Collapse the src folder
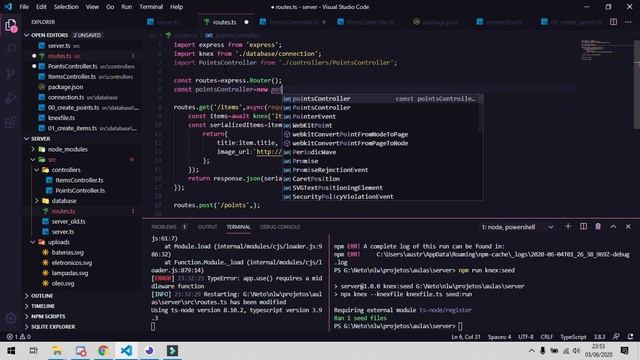The height and width of the screenshot is (360, 640). tap(33, 160)
